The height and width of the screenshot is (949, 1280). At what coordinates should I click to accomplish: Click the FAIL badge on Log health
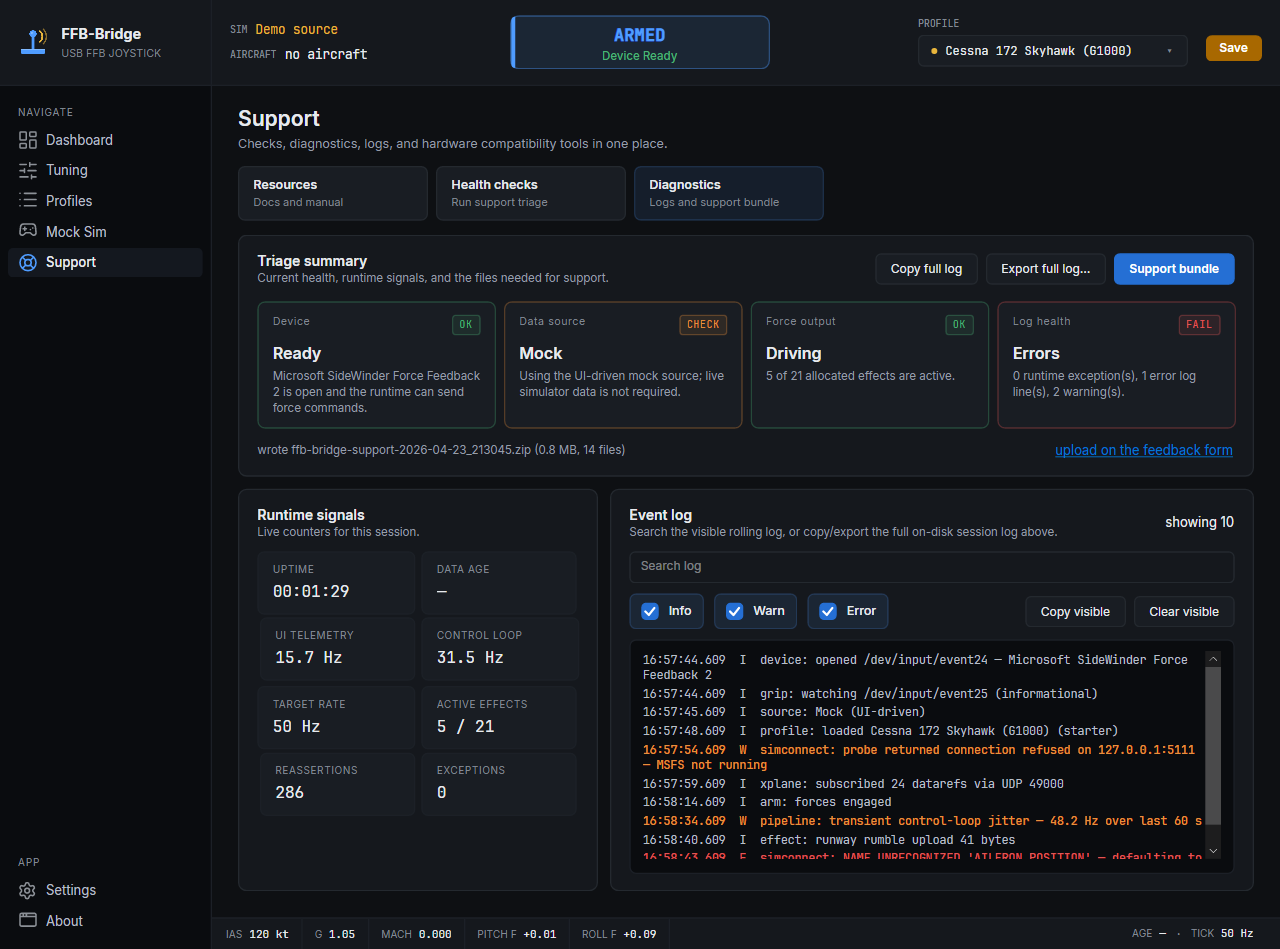point(1199,324)
